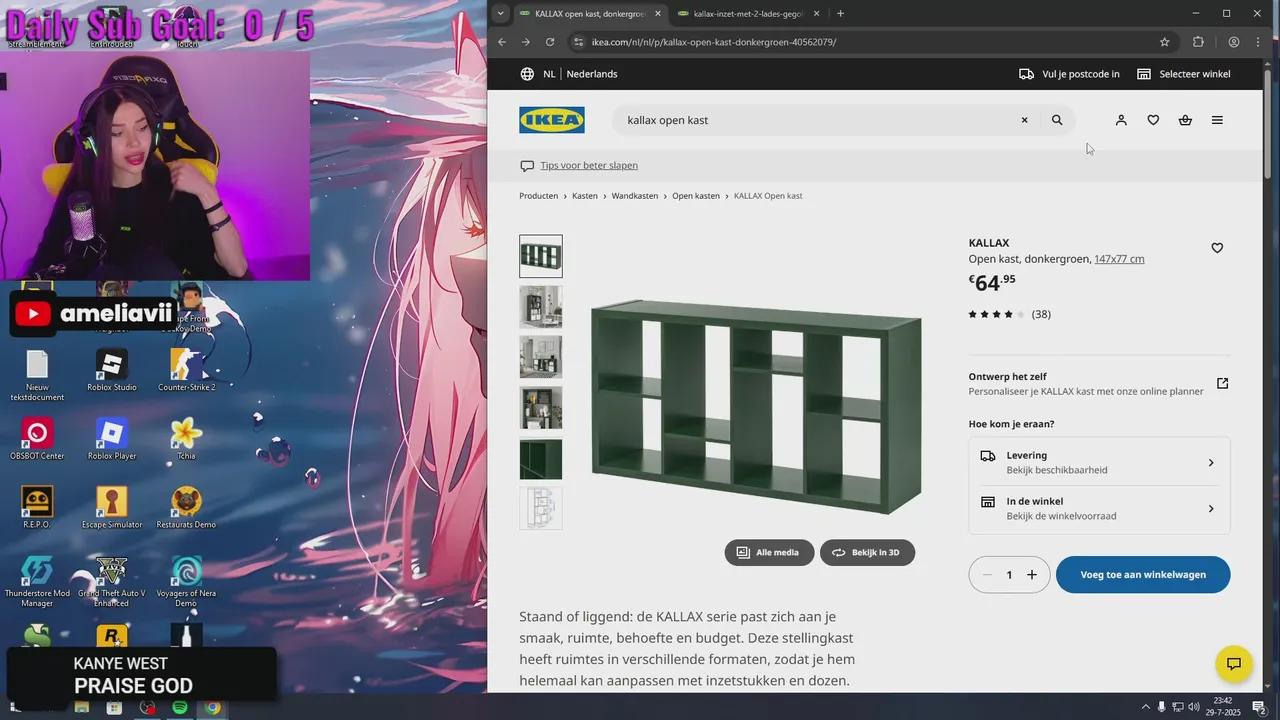Click the Open kasten breadcrumb

[696, 196]
